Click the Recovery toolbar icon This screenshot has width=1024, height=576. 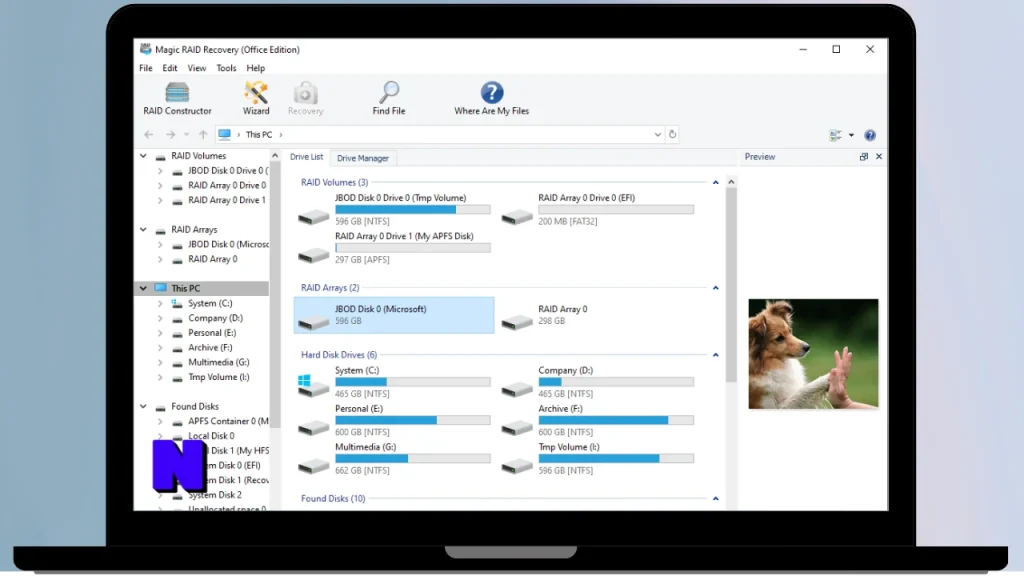(305, 99)
